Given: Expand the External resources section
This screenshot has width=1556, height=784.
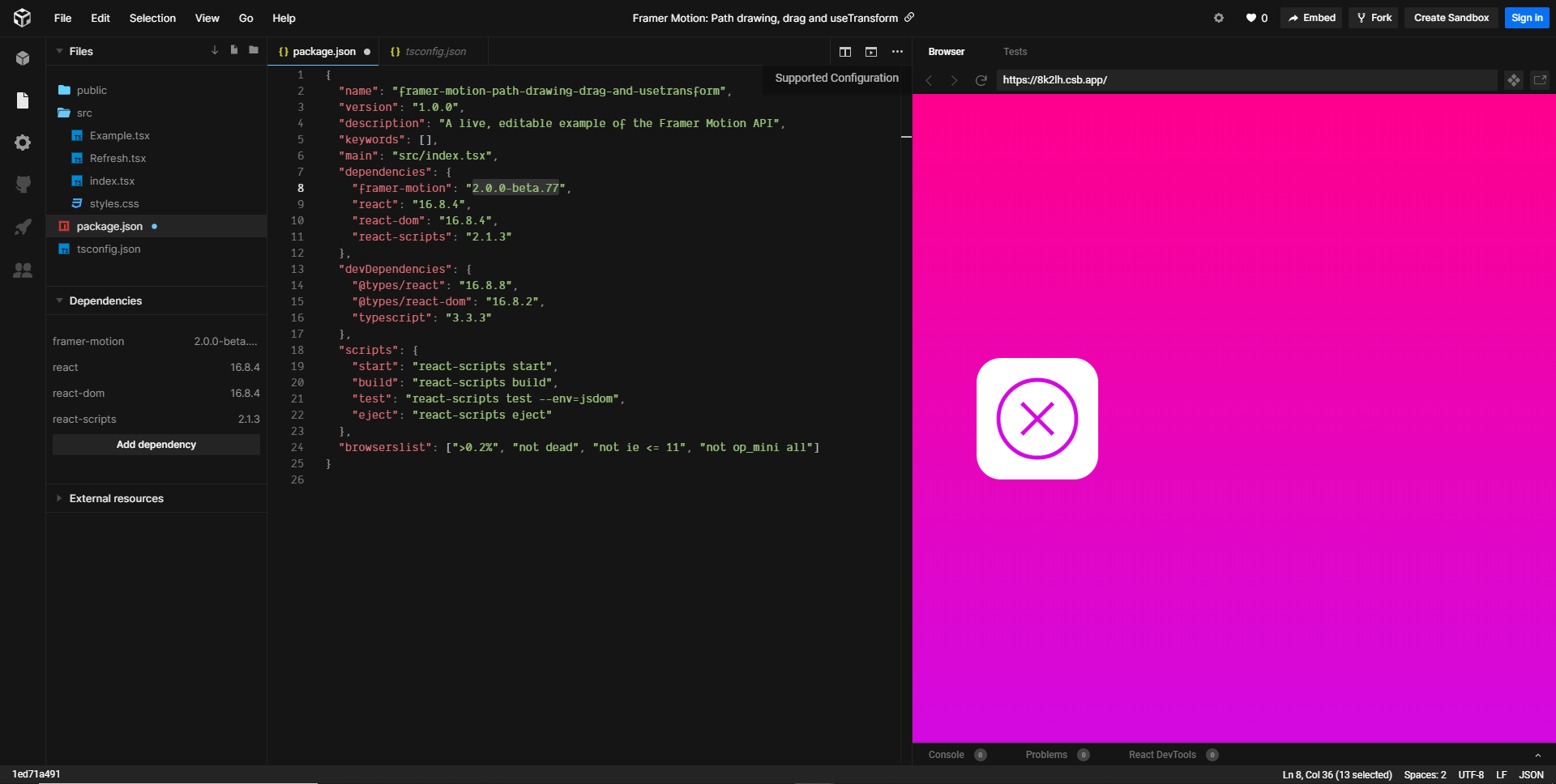Looking at the screenshot, I should tap(58, 498).
